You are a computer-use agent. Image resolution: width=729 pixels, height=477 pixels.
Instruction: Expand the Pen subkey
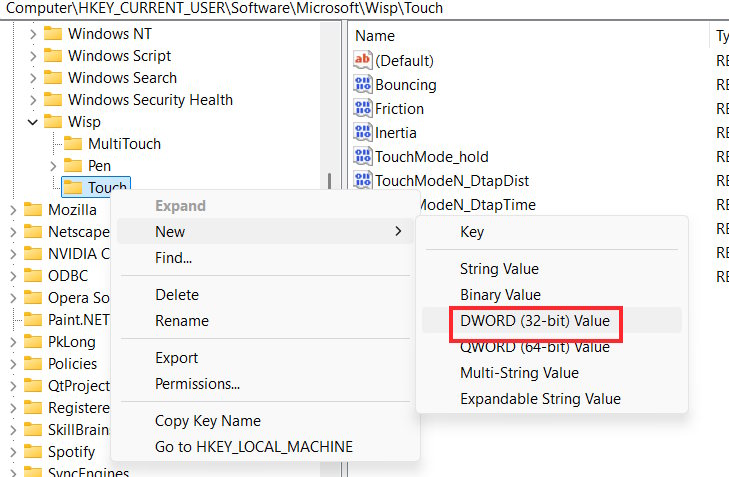pos(53,166)
